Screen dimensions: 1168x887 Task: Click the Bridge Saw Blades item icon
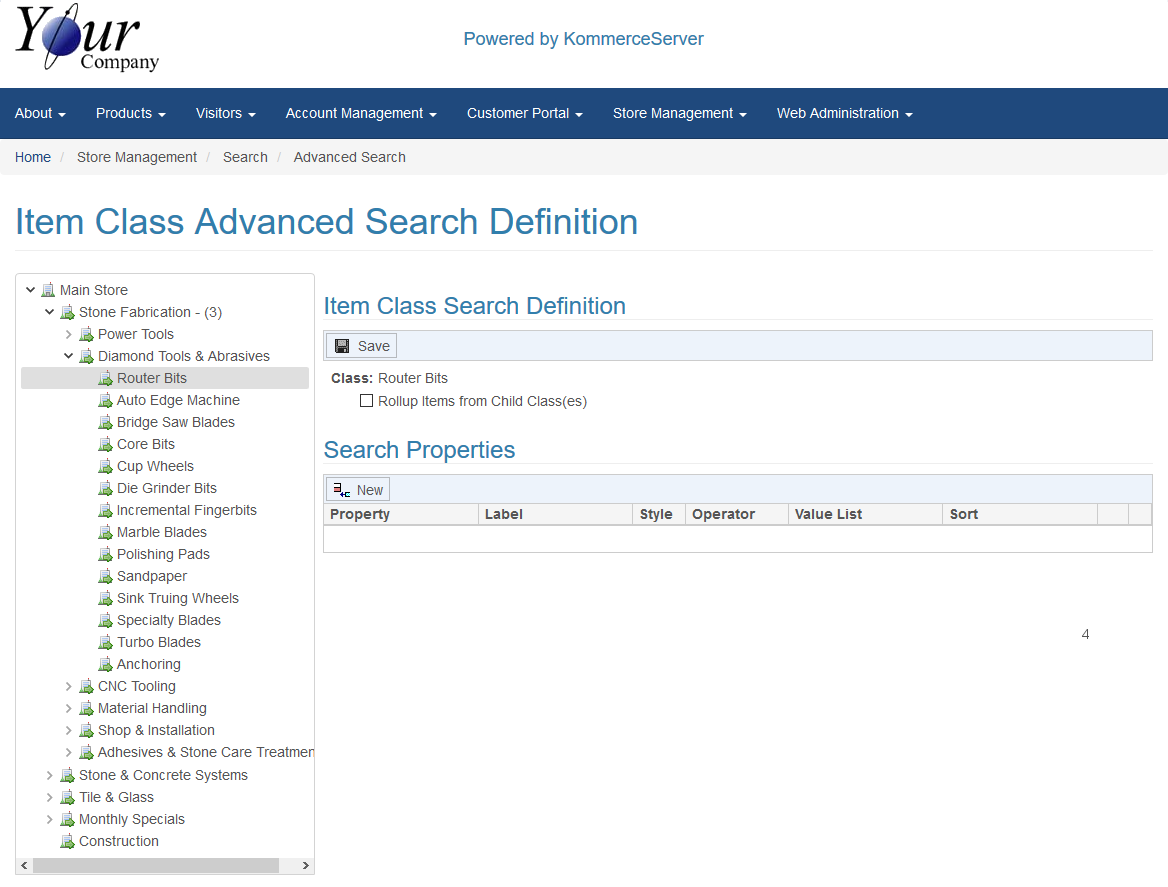point(105,422)
